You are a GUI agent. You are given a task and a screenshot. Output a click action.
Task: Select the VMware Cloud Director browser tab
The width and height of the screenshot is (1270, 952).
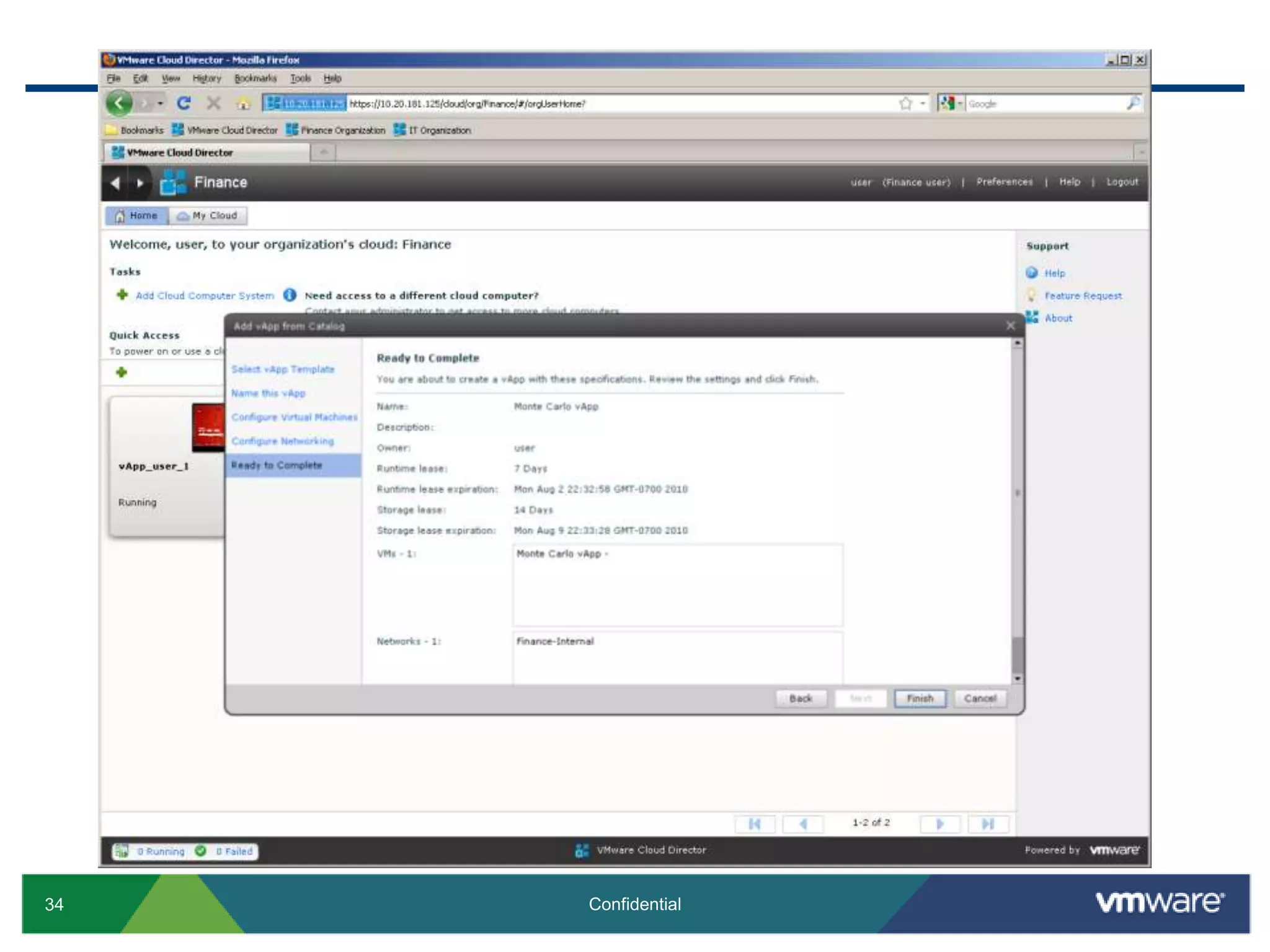206,152
